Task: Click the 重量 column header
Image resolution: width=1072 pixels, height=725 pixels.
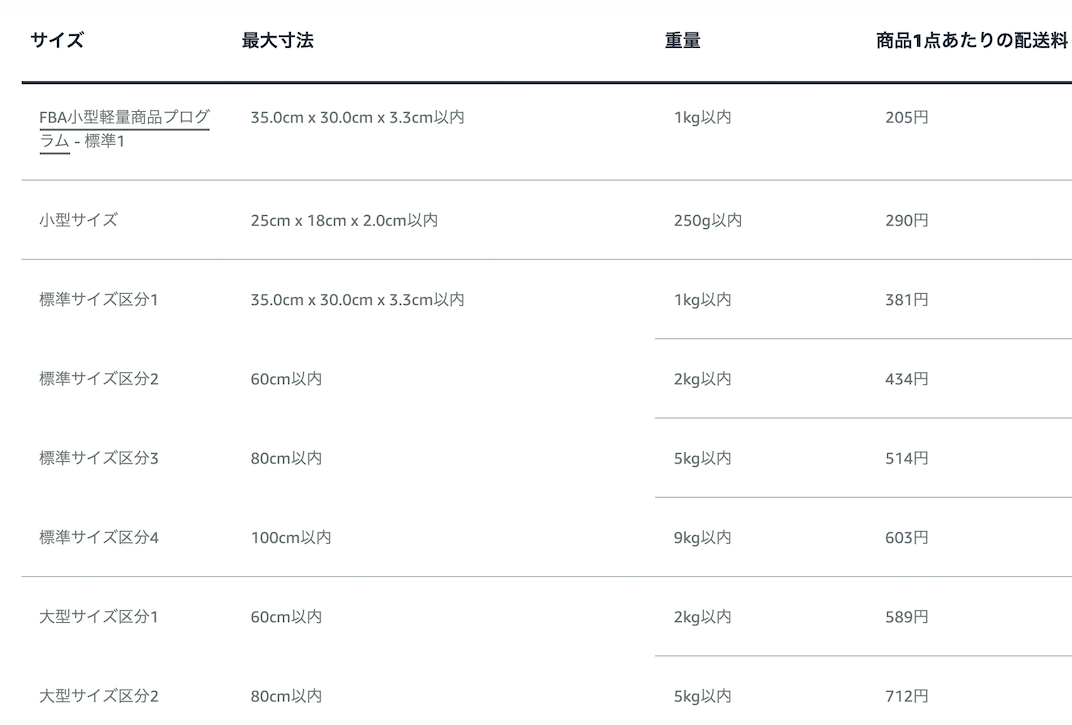Action: [x=682, y=41]
